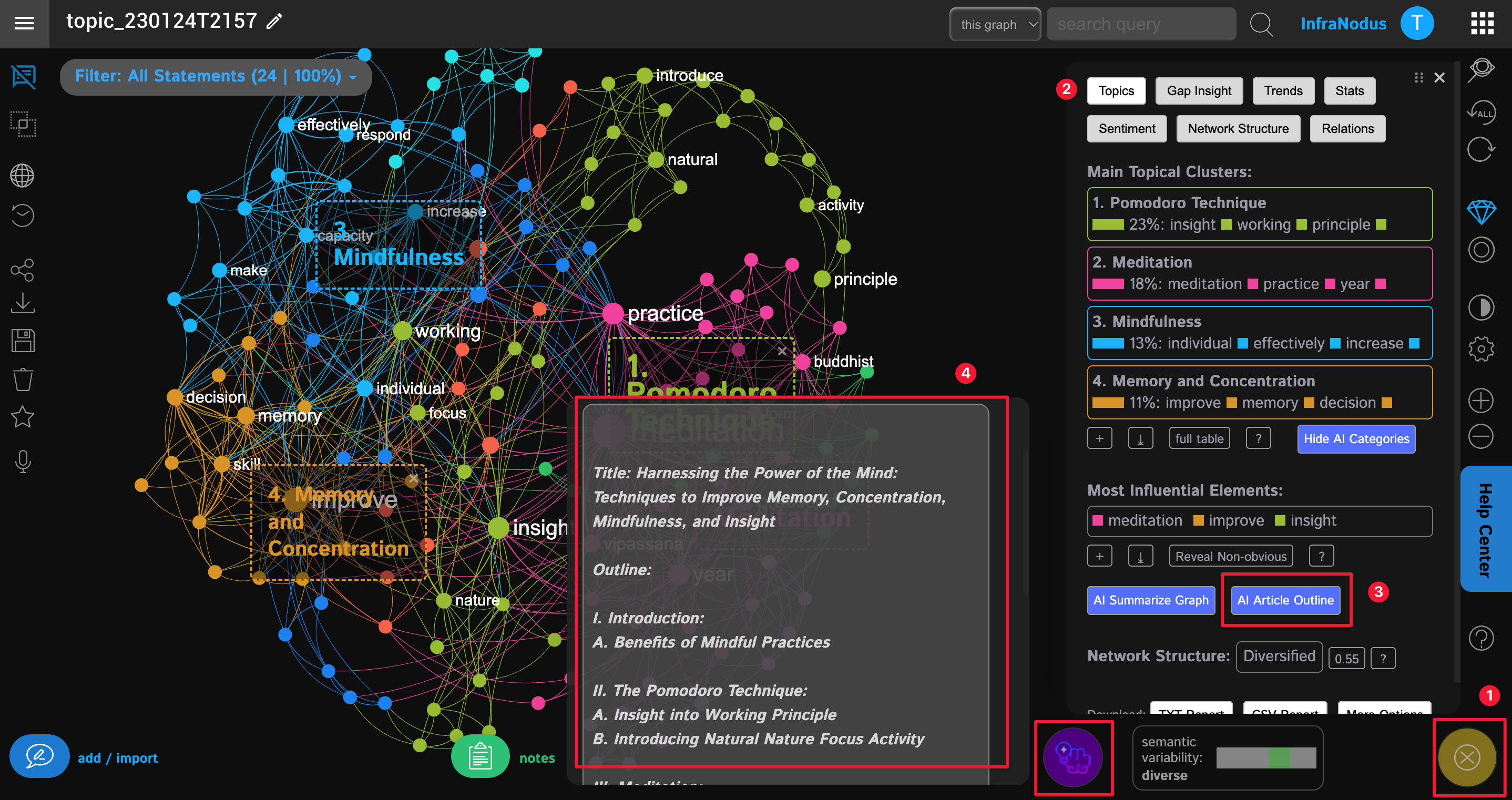This screenshot has width=1512, height=800.
Task: Open the 'this graph' search scope dropdown
Action: (995, 24)
